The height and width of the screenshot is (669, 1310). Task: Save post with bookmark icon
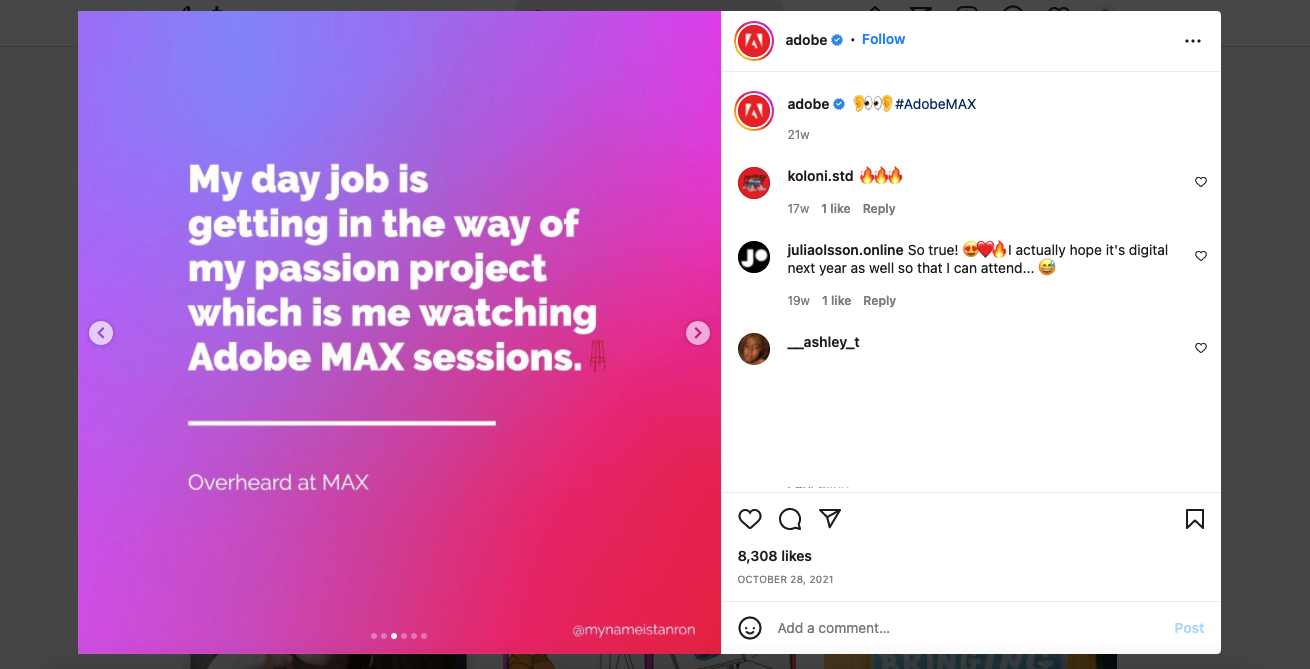(x=1194, y=519)
